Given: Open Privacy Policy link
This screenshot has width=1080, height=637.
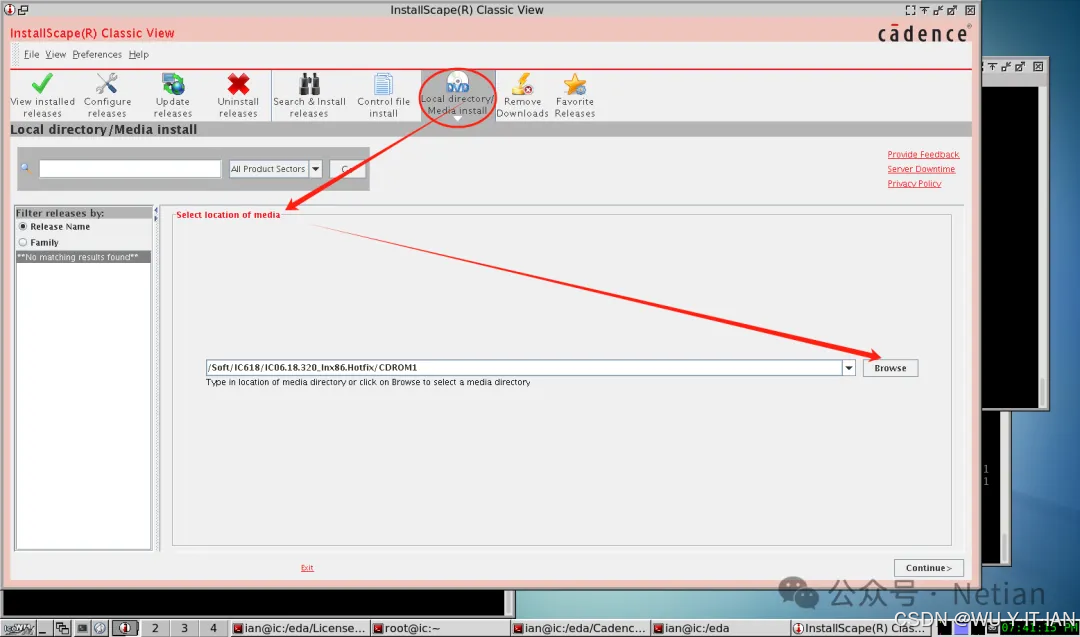Looking at the screenshot, I should 914,183.
